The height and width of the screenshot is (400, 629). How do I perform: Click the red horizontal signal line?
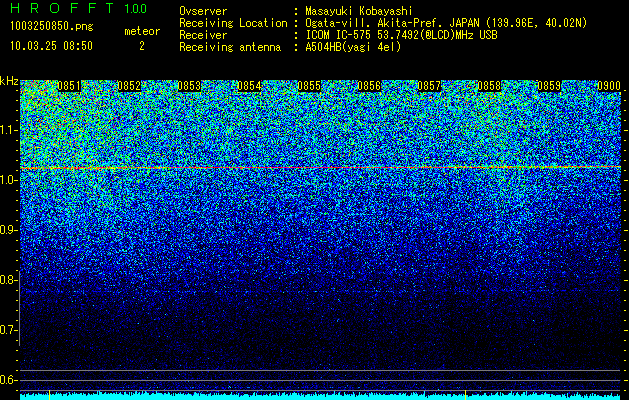pos(321,167)
